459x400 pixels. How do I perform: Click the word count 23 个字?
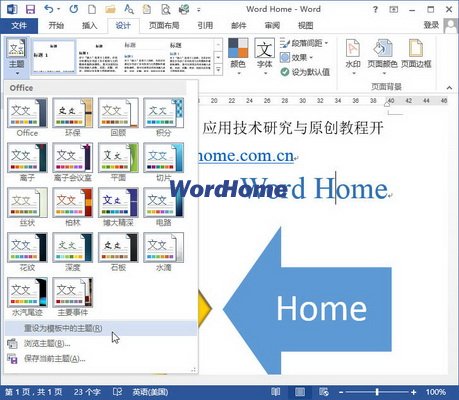pyautogui.click(x=87, y=392)
